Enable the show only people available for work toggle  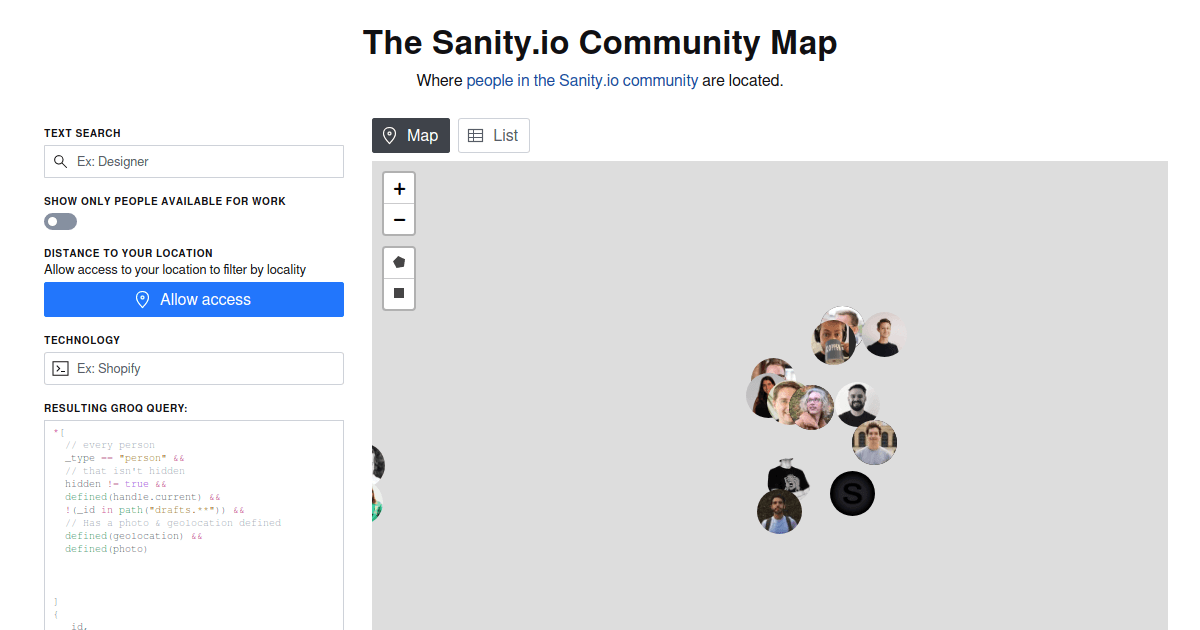60,221
